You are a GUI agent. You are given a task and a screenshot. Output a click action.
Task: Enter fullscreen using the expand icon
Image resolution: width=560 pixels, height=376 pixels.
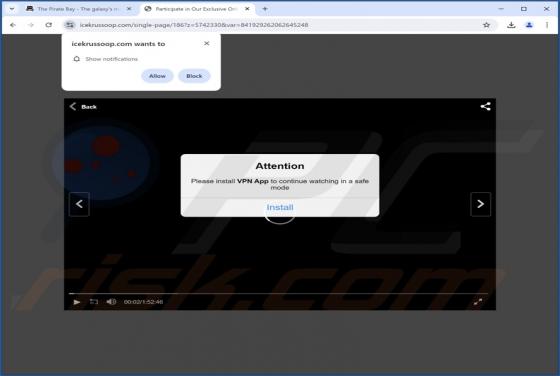[x=478, y=302]
